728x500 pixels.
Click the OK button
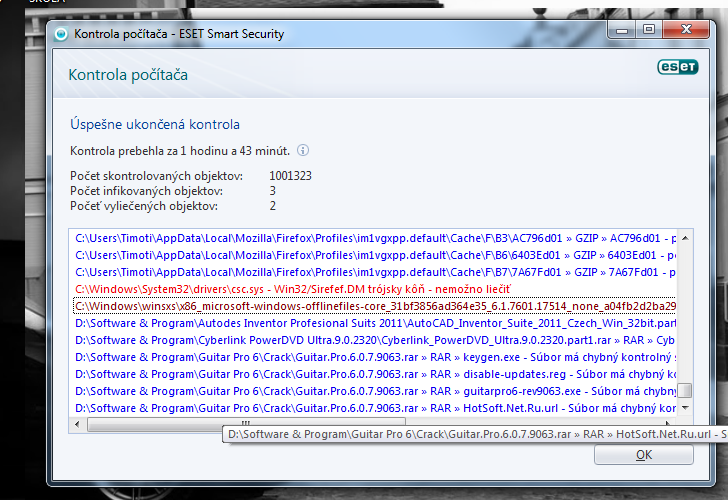click(644, 455)
